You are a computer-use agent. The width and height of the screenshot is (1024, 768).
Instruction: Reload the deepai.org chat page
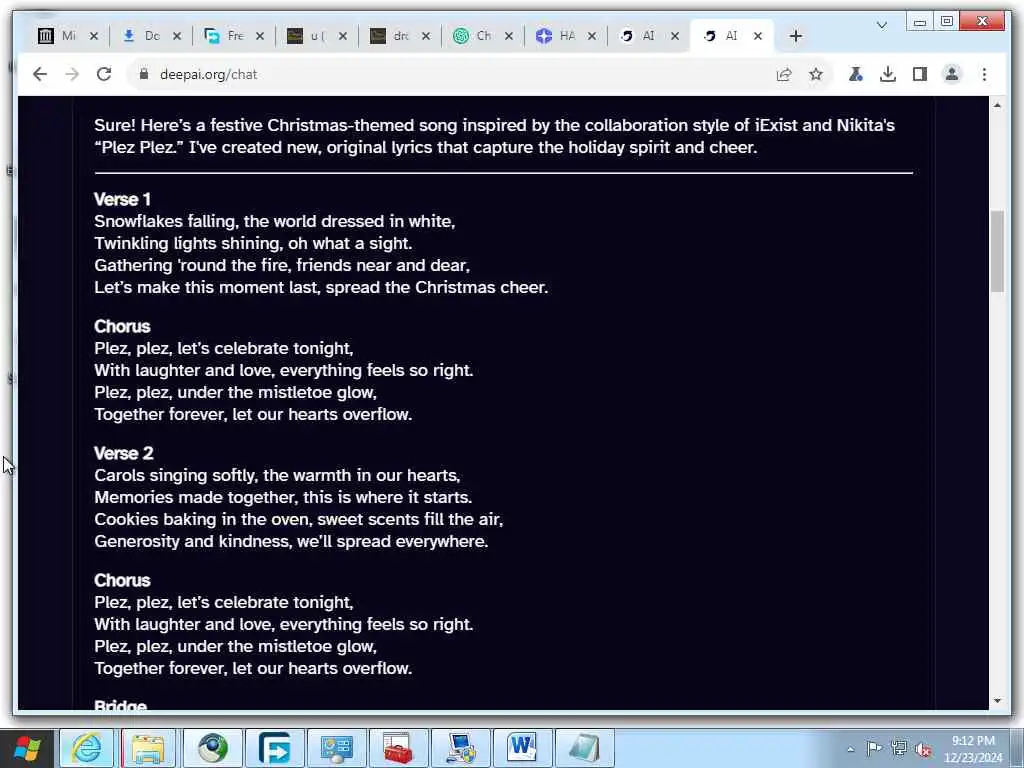104,74
